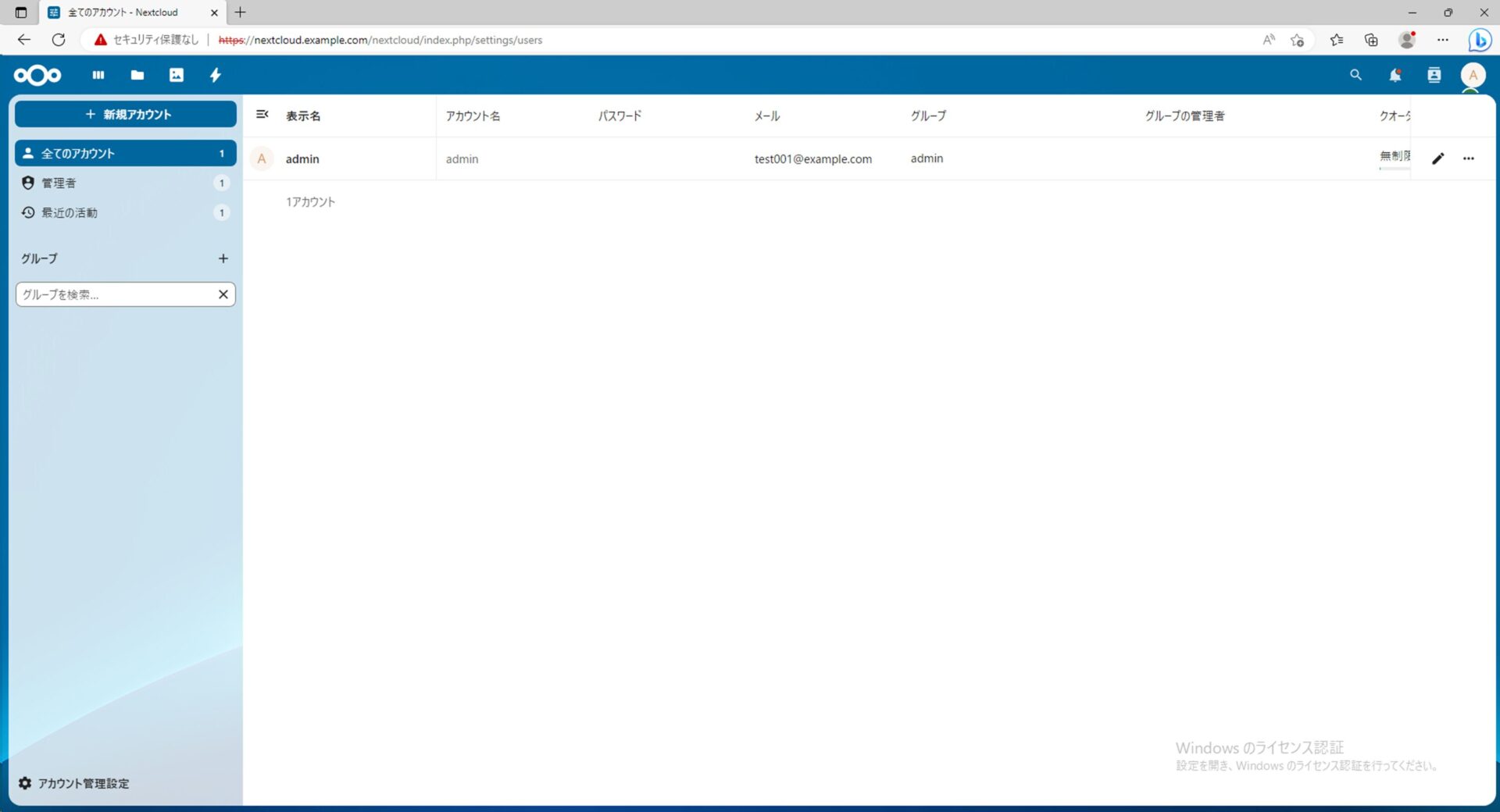Open the user avatar menu in header
1500x812 pixels.
coord(1473,75)
